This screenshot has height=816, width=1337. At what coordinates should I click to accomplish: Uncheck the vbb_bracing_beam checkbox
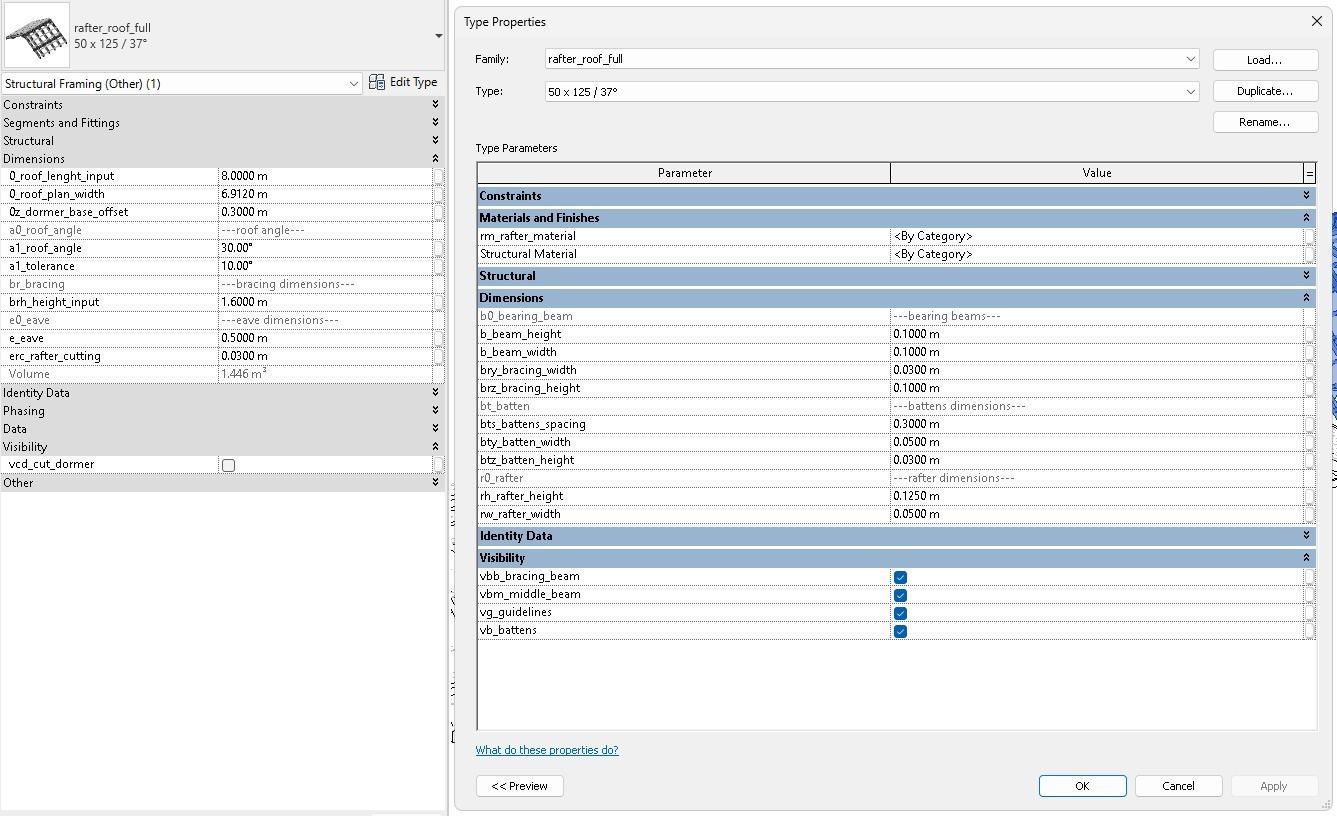point(900,577)
